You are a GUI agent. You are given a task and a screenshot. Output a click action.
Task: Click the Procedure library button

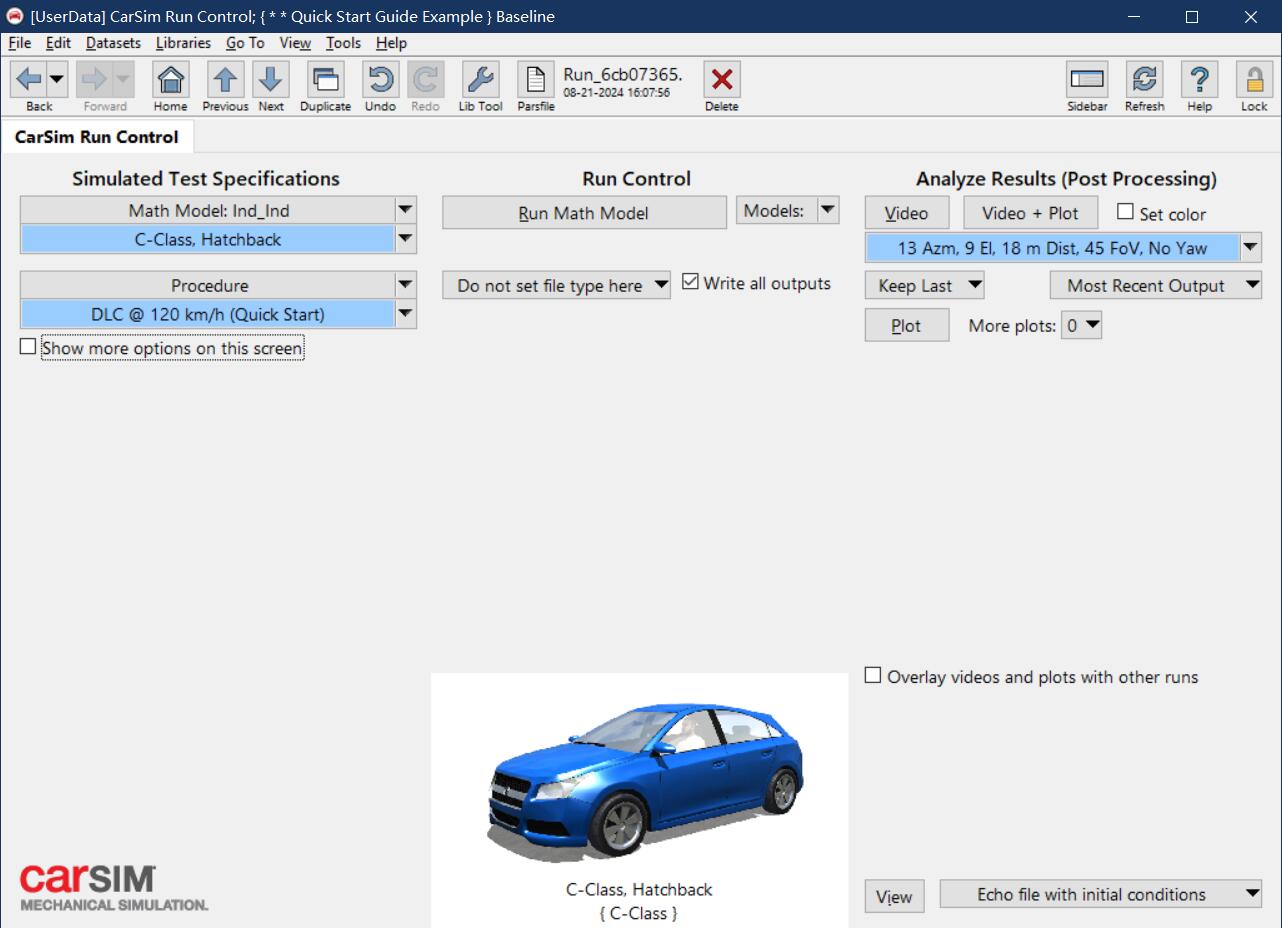[x=208, y=285]
